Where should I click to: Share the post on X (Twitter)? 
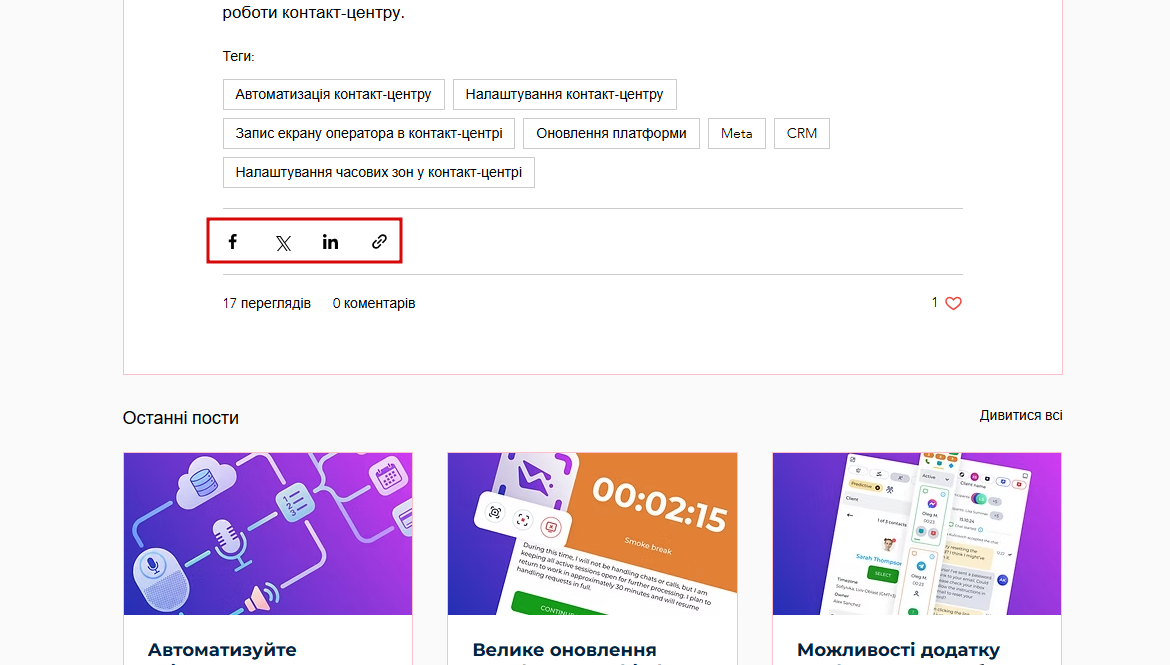(284, 243)
